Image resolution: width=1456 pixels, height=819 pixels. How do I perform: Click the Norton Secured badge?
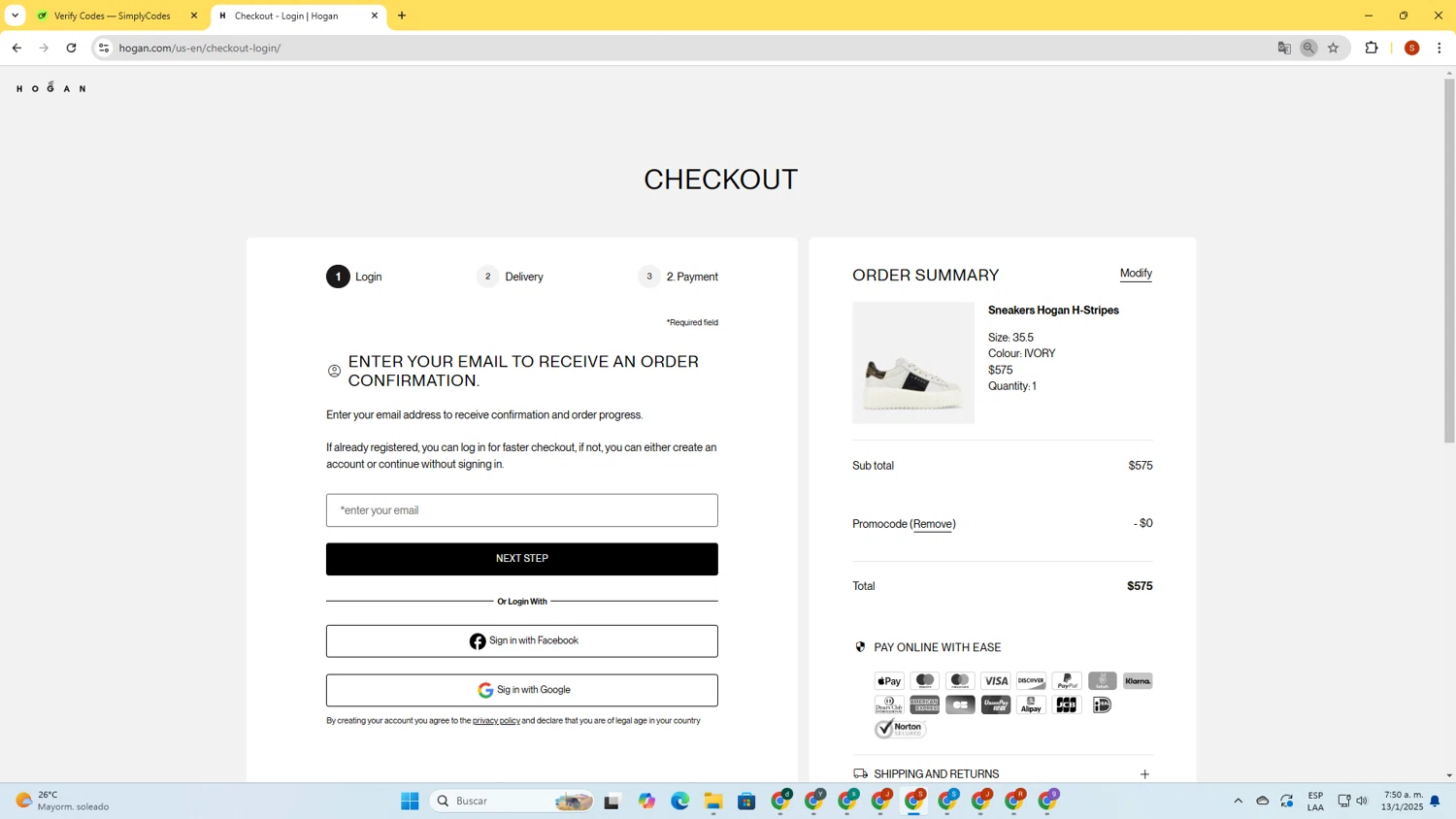[901, 729]
